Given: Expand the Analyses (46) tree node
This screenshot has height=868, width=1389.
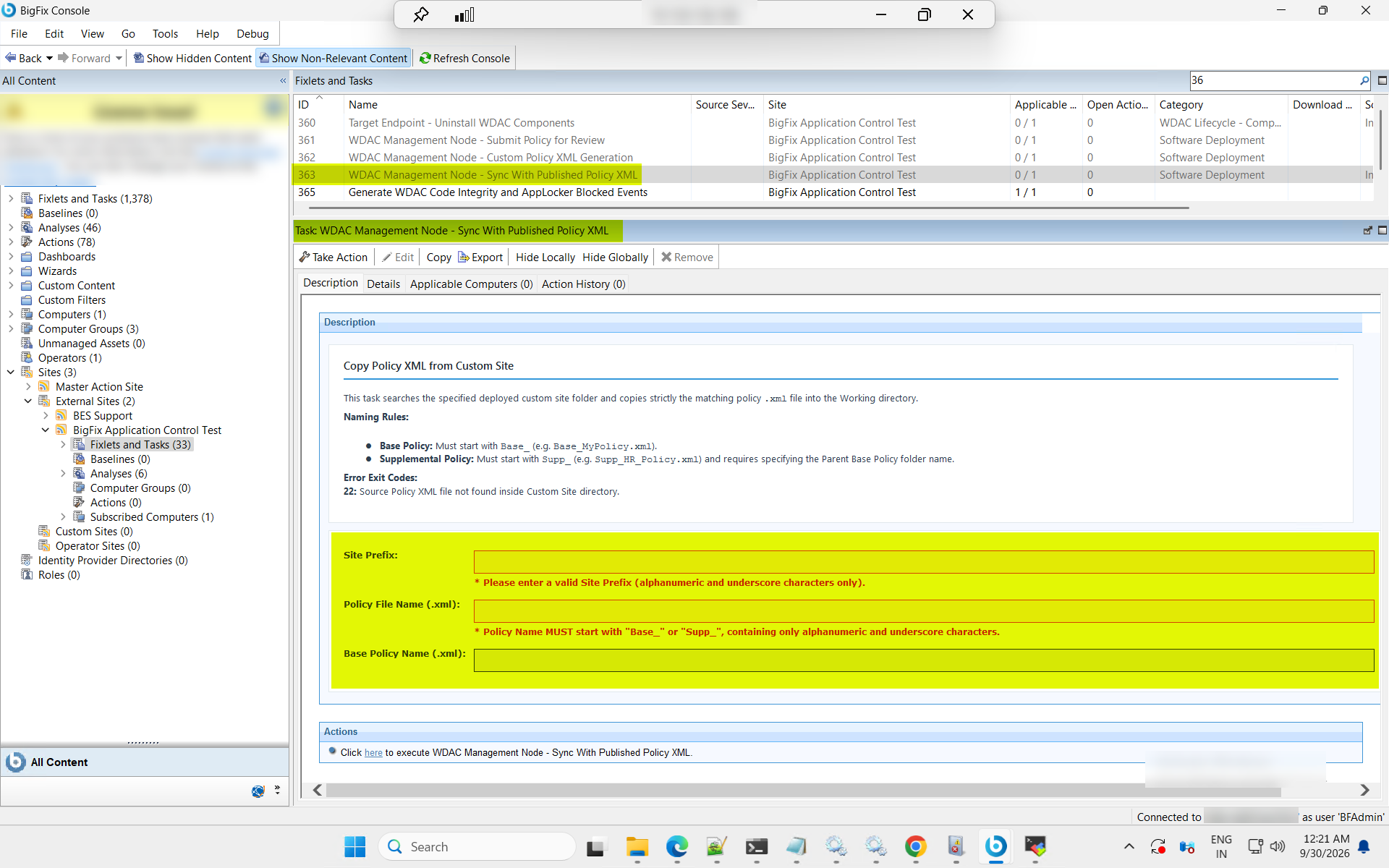Looking at the screenshot, I should (x=11, y=227).
